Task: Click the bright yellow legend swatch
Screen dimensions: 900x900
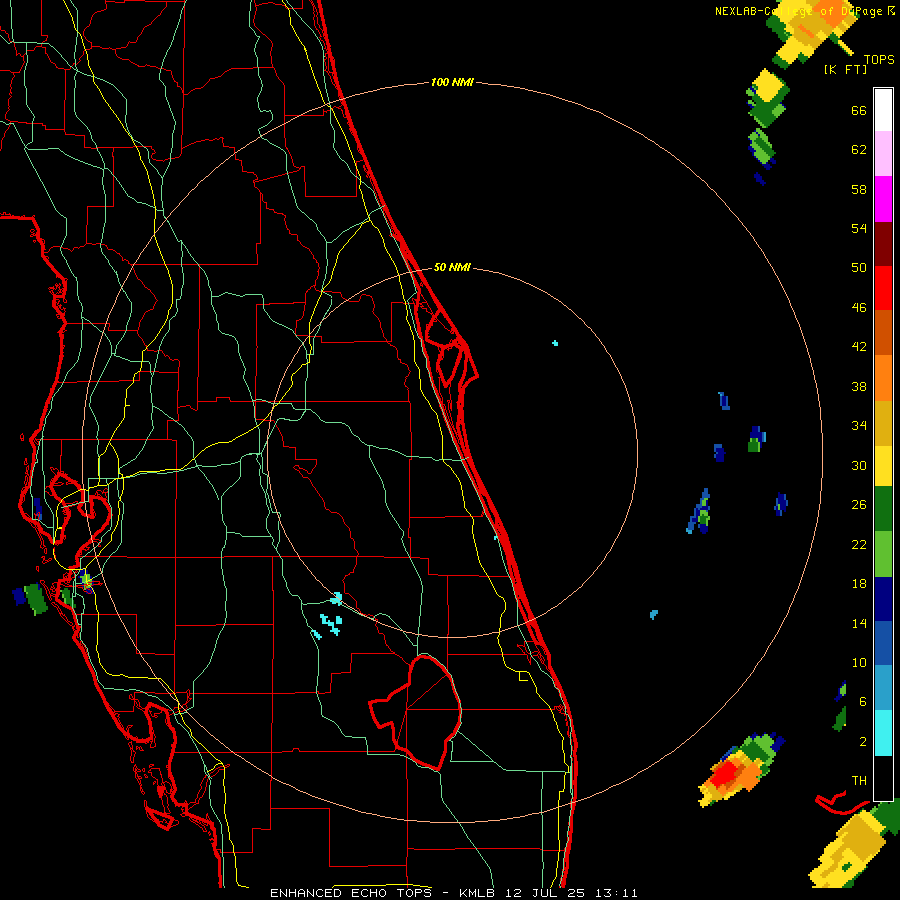Action: pyautogui.click(x=883, y=465)
